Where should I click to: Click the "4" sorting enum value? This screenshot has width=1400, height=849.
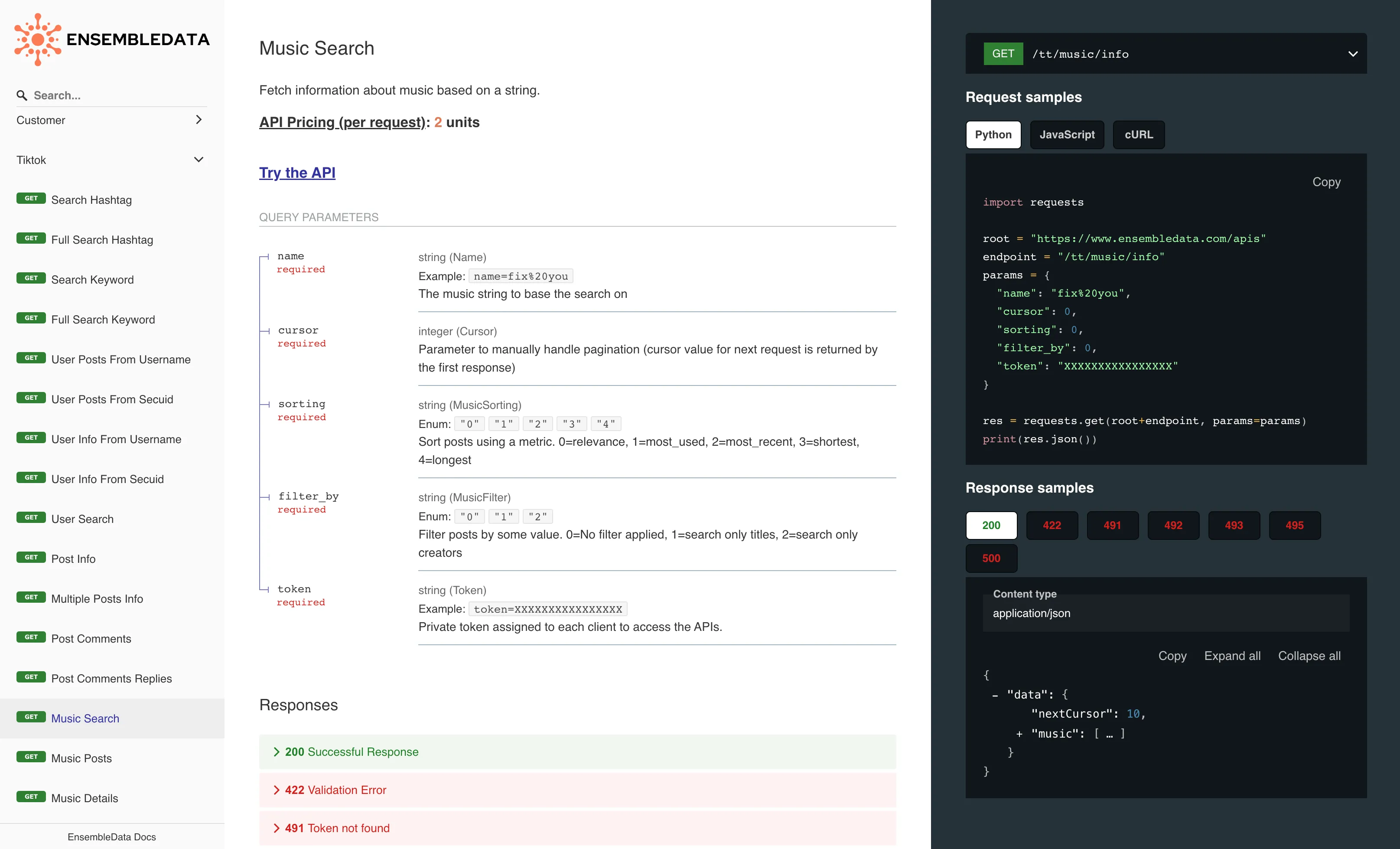606,424
